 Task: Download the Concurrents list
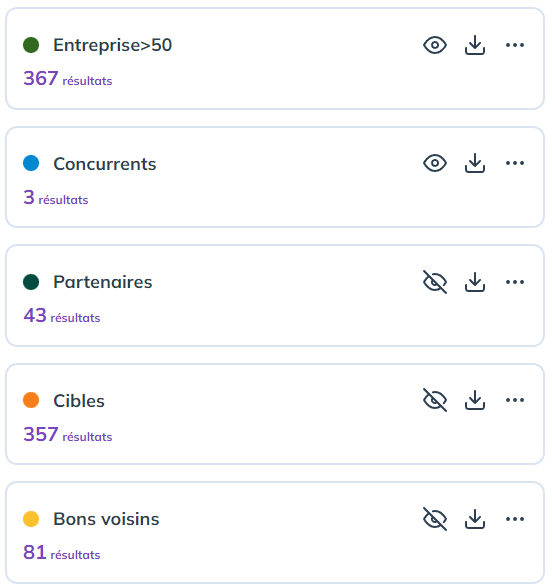475,163
